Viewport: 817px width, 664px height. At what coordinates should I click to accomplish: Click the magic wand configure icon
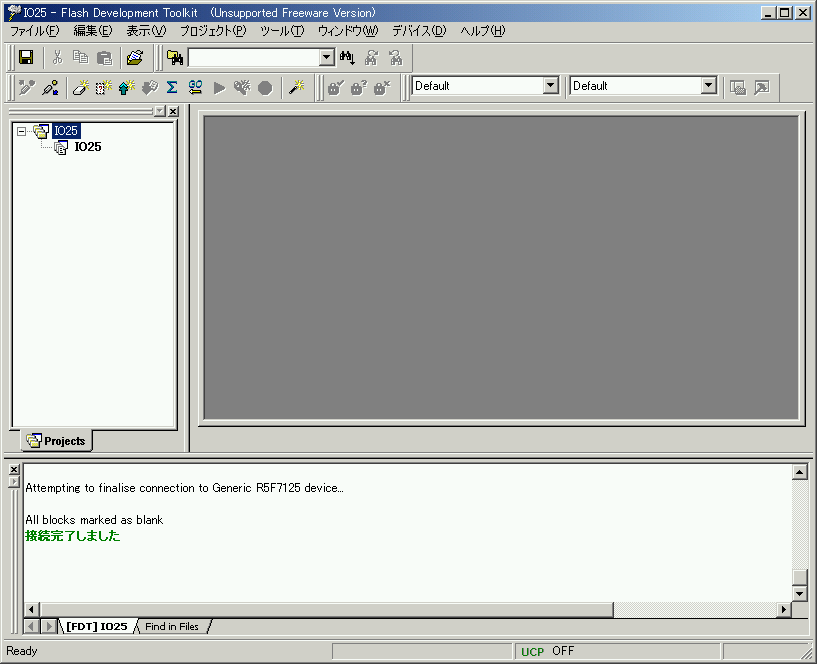coord(296,88)
